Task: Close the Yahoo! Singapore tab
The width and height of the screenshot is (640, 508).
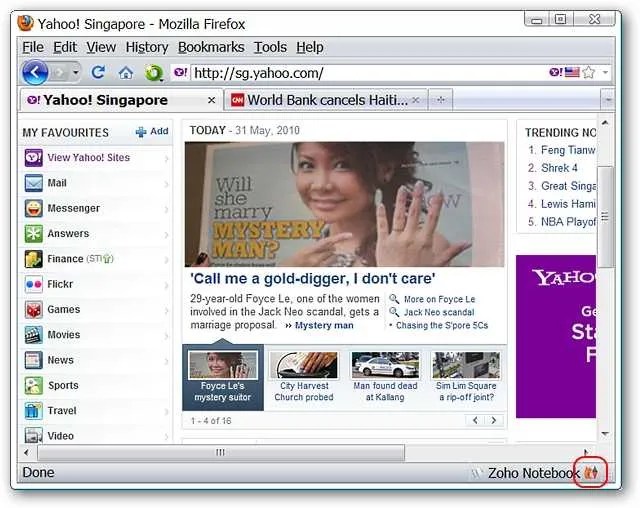Action: [211, 100]
